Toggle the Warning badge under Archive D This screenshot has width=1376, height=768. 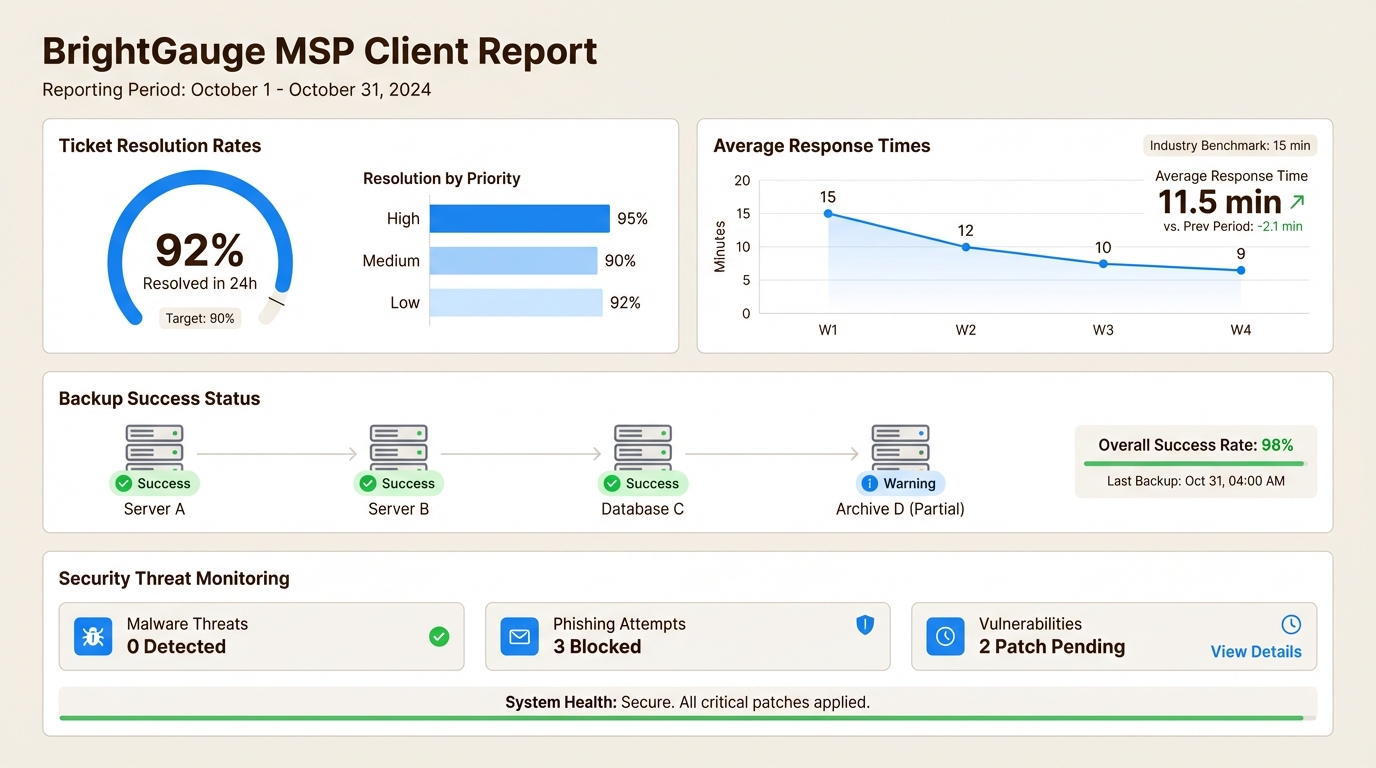(x=899, y=483)
